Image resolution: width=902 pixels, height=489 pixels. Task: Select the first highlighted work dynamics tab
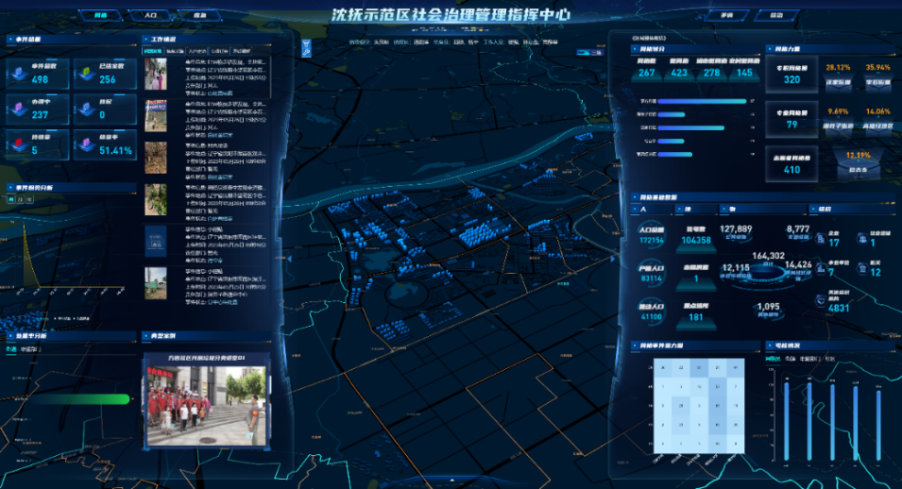point(152,51)
